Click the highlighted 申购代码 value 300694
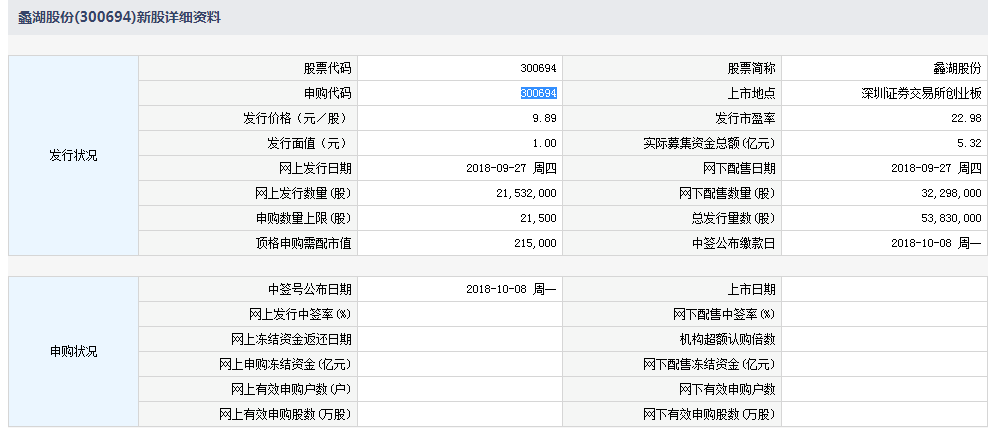 (538, 93)
